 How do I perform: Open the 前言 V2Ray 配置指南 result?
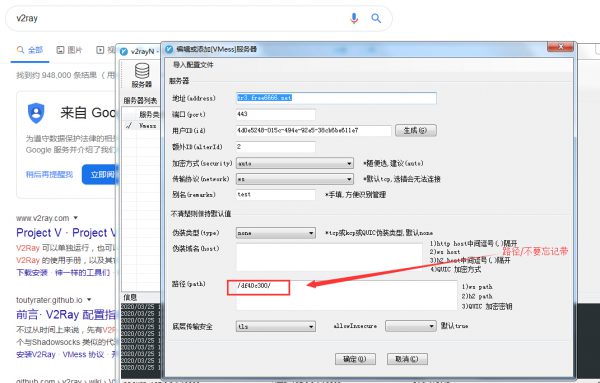click(66, 315)
